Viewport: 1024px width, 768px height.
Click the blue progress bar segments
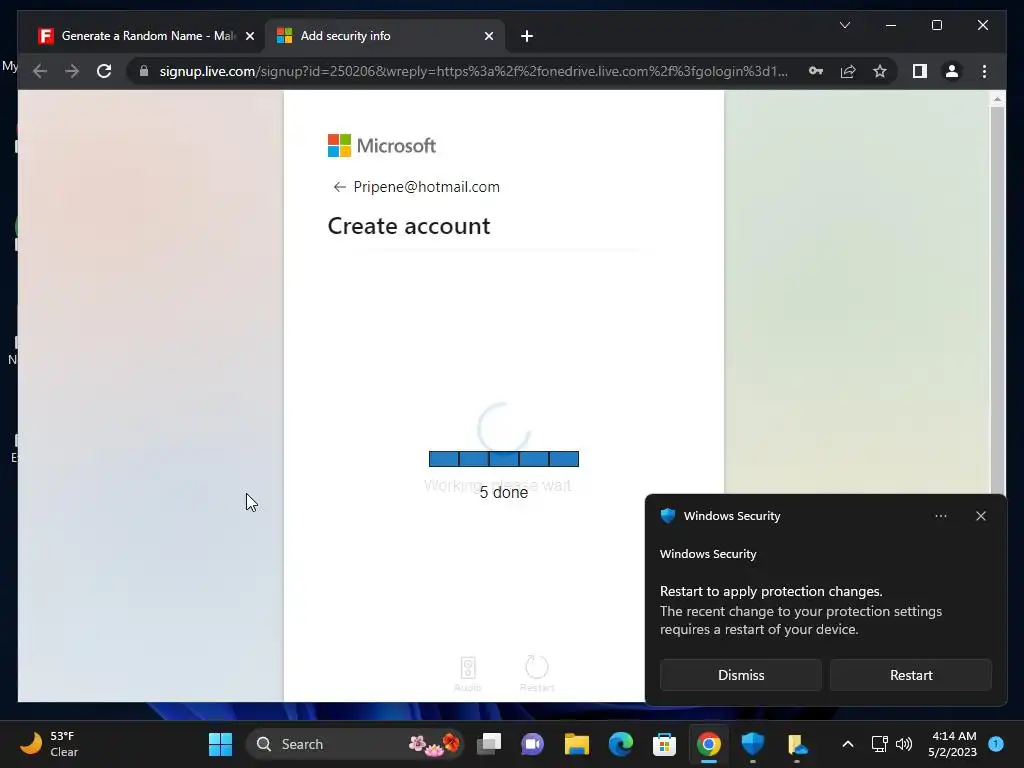pos(504,459)
